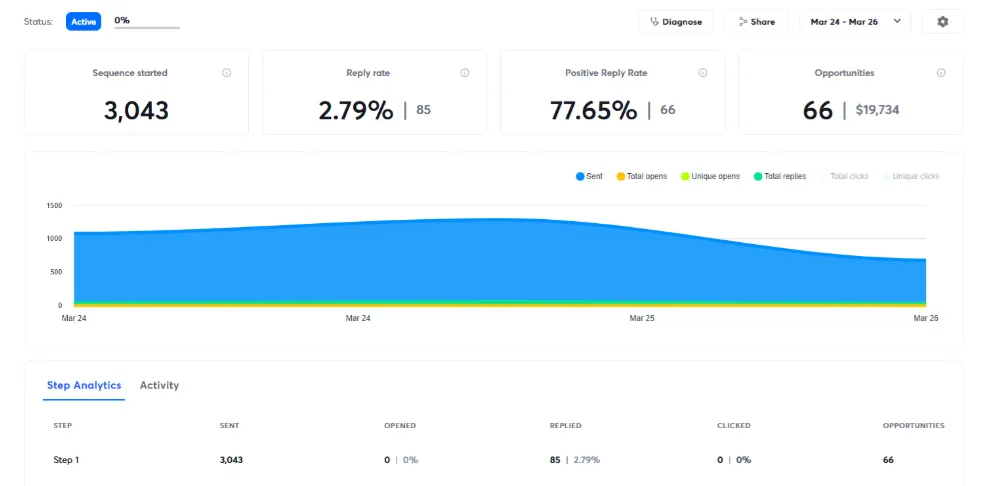
Task: Click the OPPORTUNITIES column header
Action: [x=914, y=426]
